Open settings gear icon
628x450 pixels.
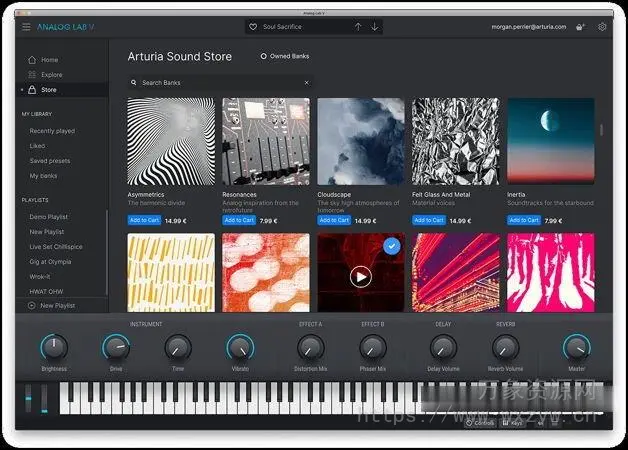(x=602, y=27)
